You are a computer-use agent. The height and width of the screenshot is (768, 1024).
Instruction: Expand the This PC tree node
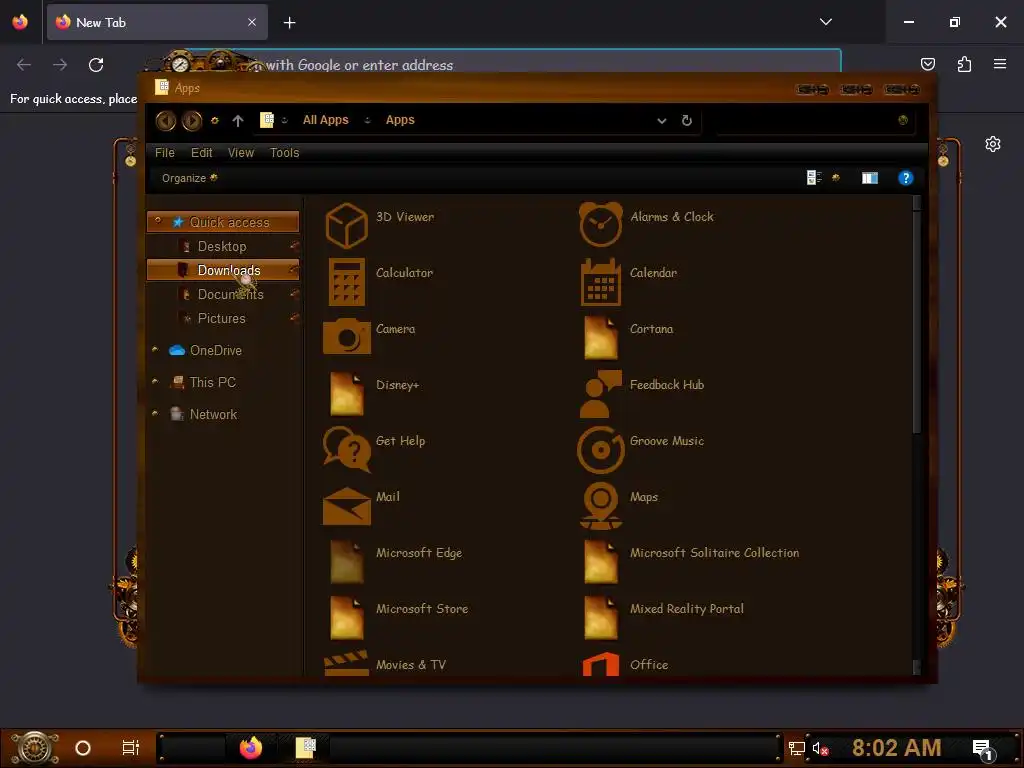tap(155, 381)
